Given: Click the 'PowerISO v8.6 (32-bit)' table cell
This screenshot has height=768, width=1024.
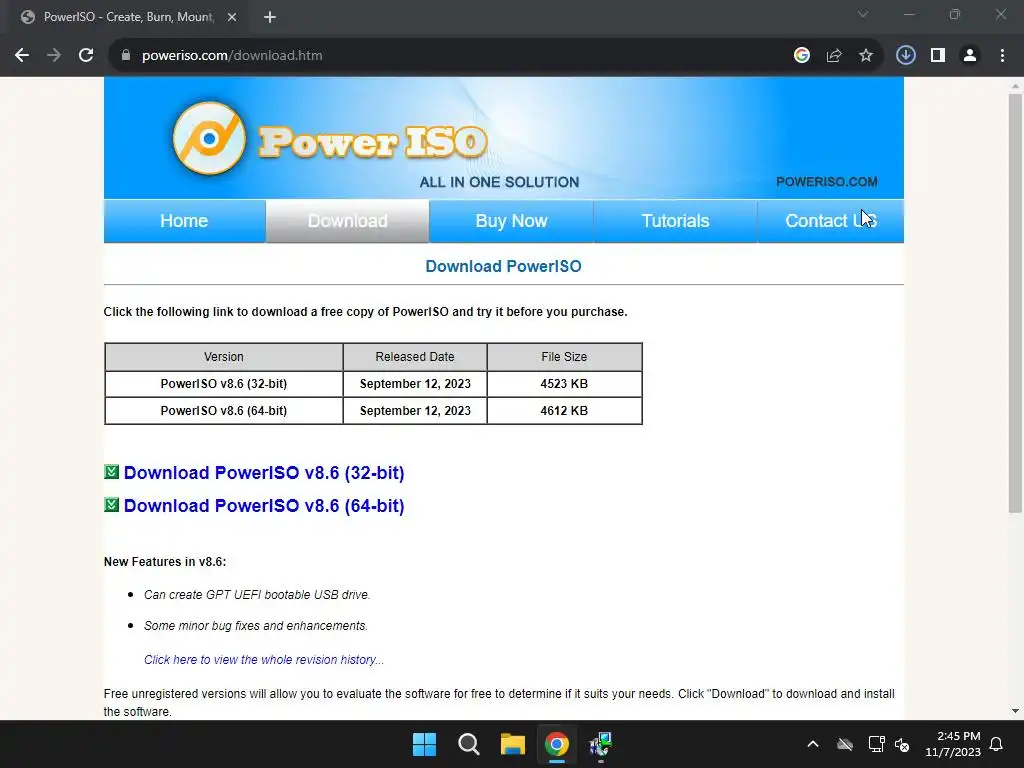Looking at the screenshot, I should coord(223,384).
